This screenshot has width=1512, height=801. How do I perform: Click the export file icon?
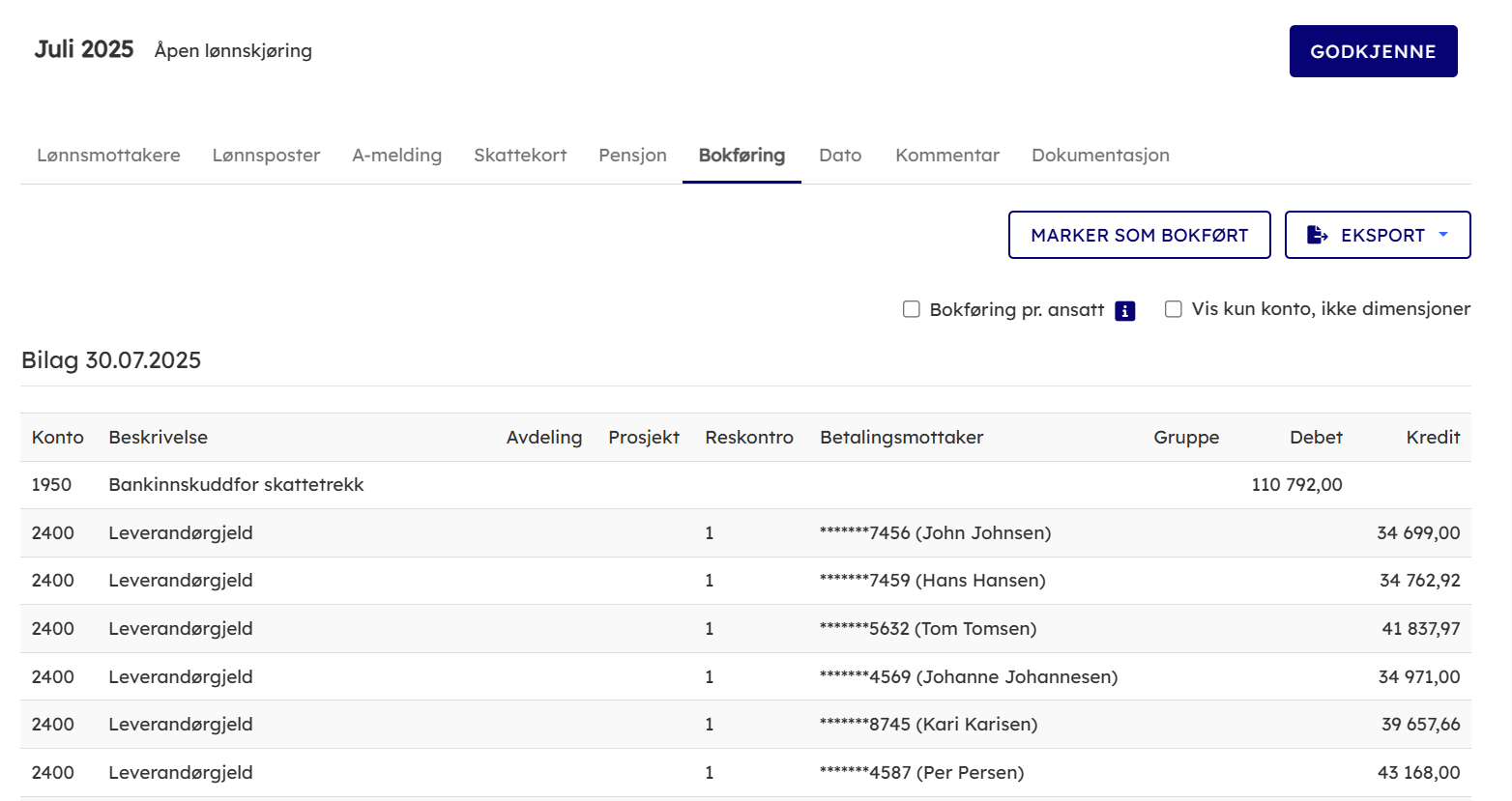[1317, 235]
